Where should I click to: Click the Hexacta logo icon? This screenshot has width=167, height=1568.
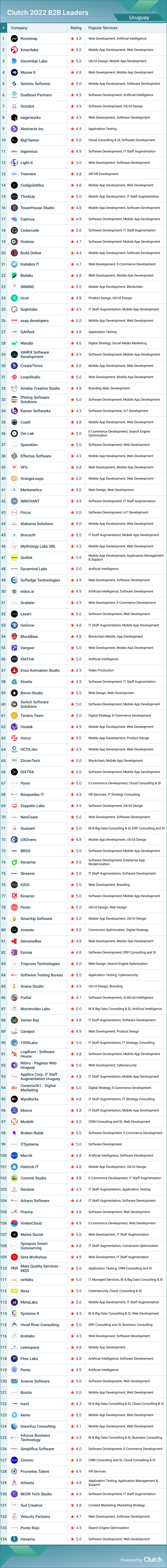15,1539
